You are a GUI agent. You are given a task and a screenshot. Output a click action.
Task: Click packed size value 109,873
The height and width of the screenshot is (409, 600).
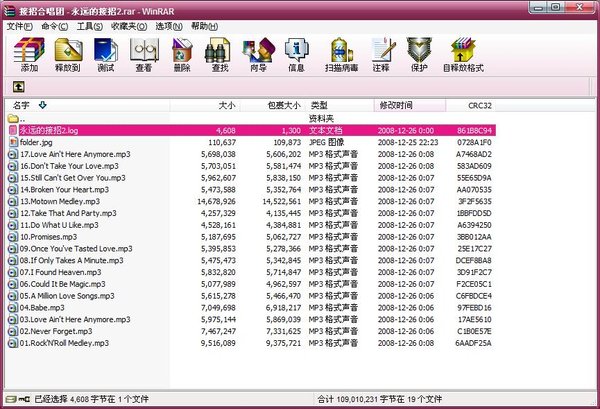point(287,142)
